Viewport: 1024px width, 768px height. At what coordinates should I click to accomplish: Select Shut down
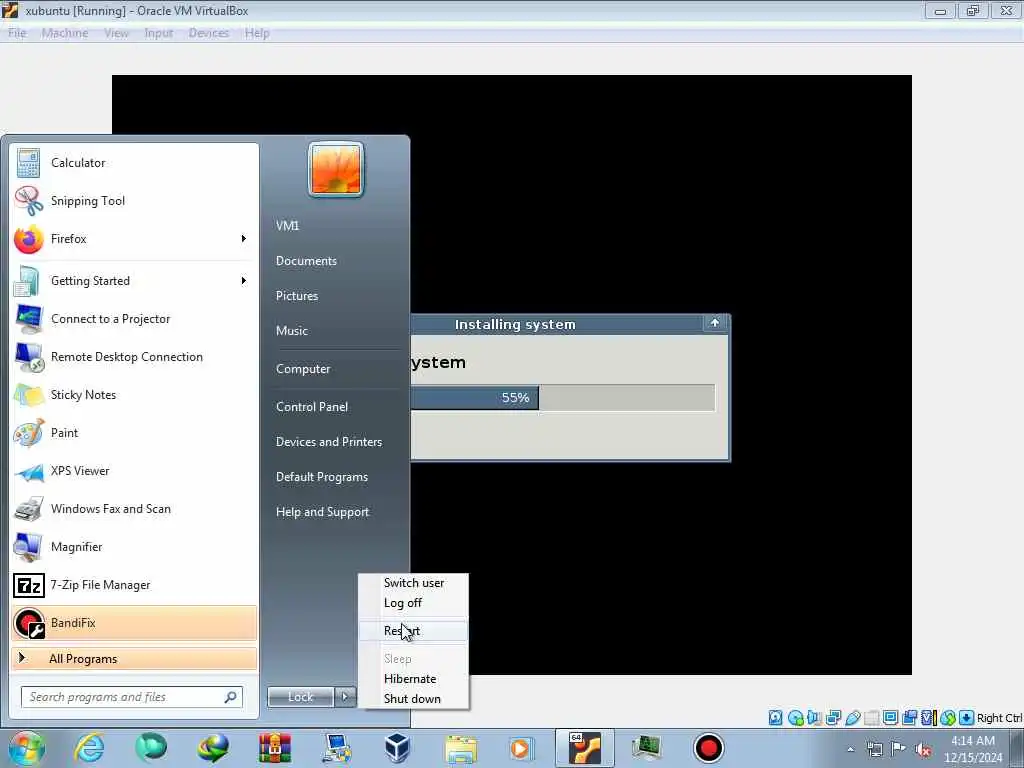point(413,699)
